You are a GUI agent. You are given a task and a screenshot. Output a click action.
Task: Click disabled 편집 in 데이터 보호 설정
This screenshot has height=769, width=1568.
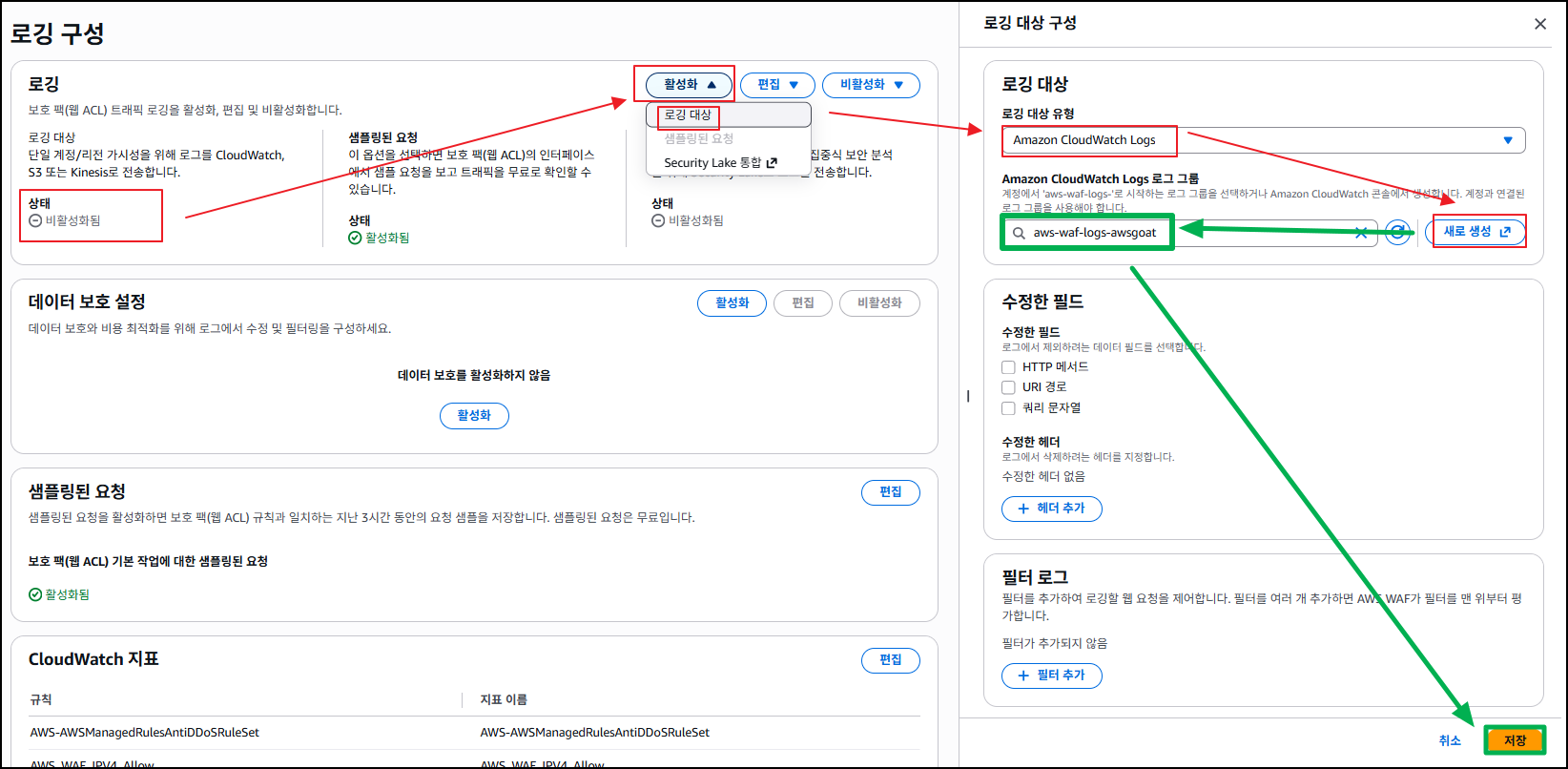[803, 303]
